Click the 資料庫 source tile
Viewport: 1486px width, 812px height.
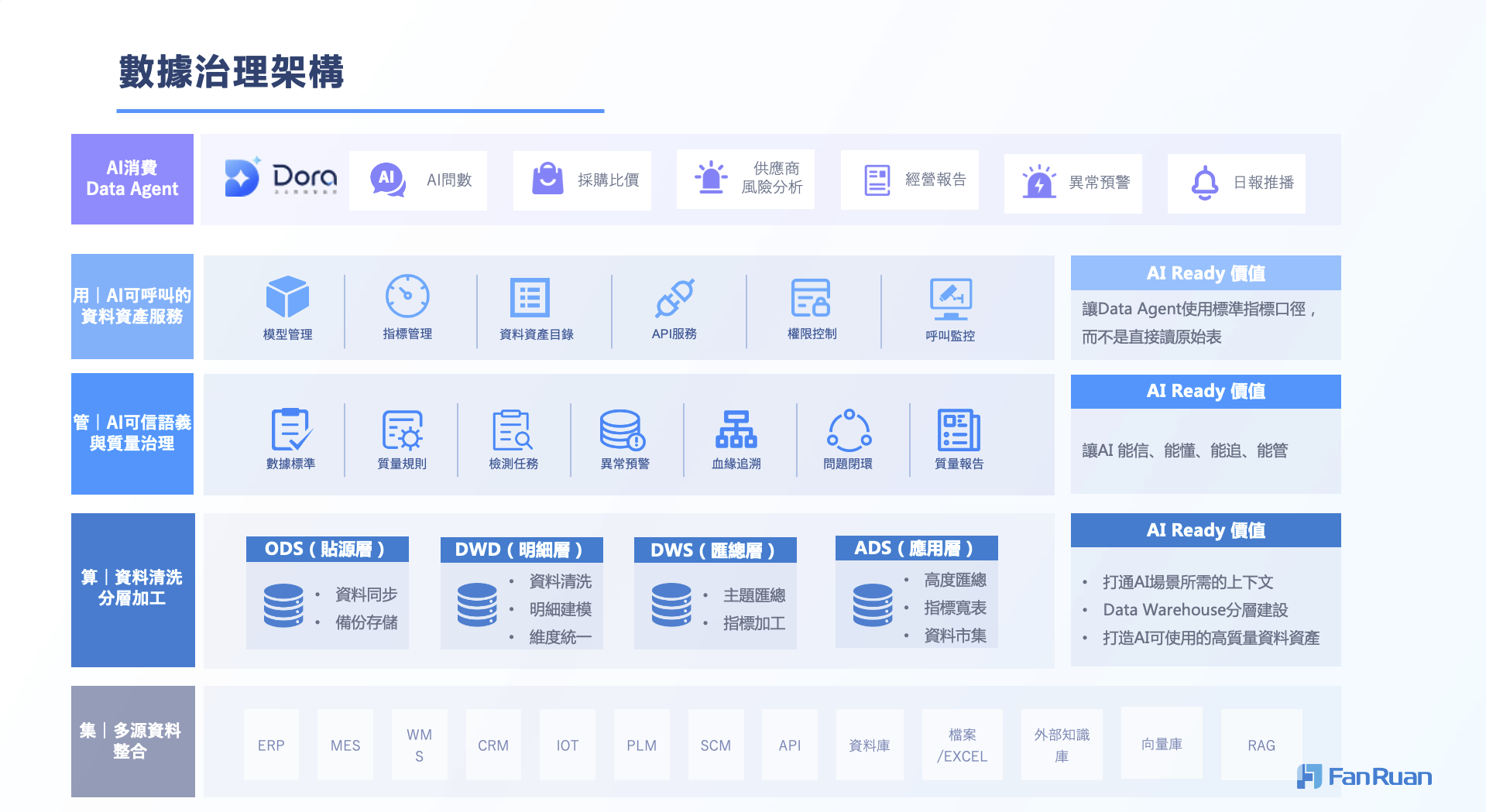[x=870, y=745]
